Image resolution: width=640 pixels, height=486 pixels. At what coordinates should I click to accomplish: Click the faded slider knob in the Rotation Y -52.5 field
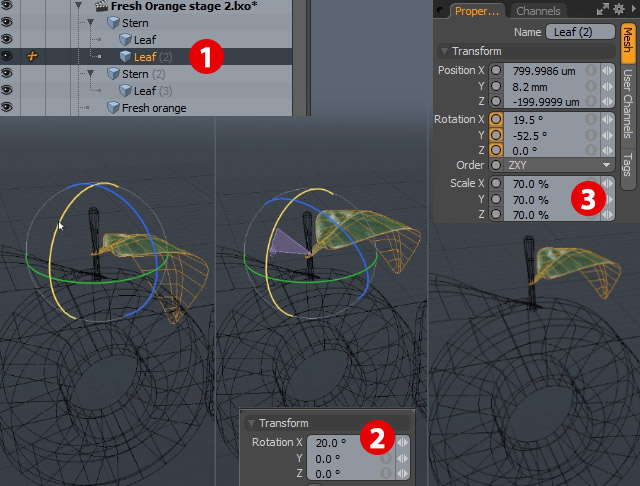591,135
